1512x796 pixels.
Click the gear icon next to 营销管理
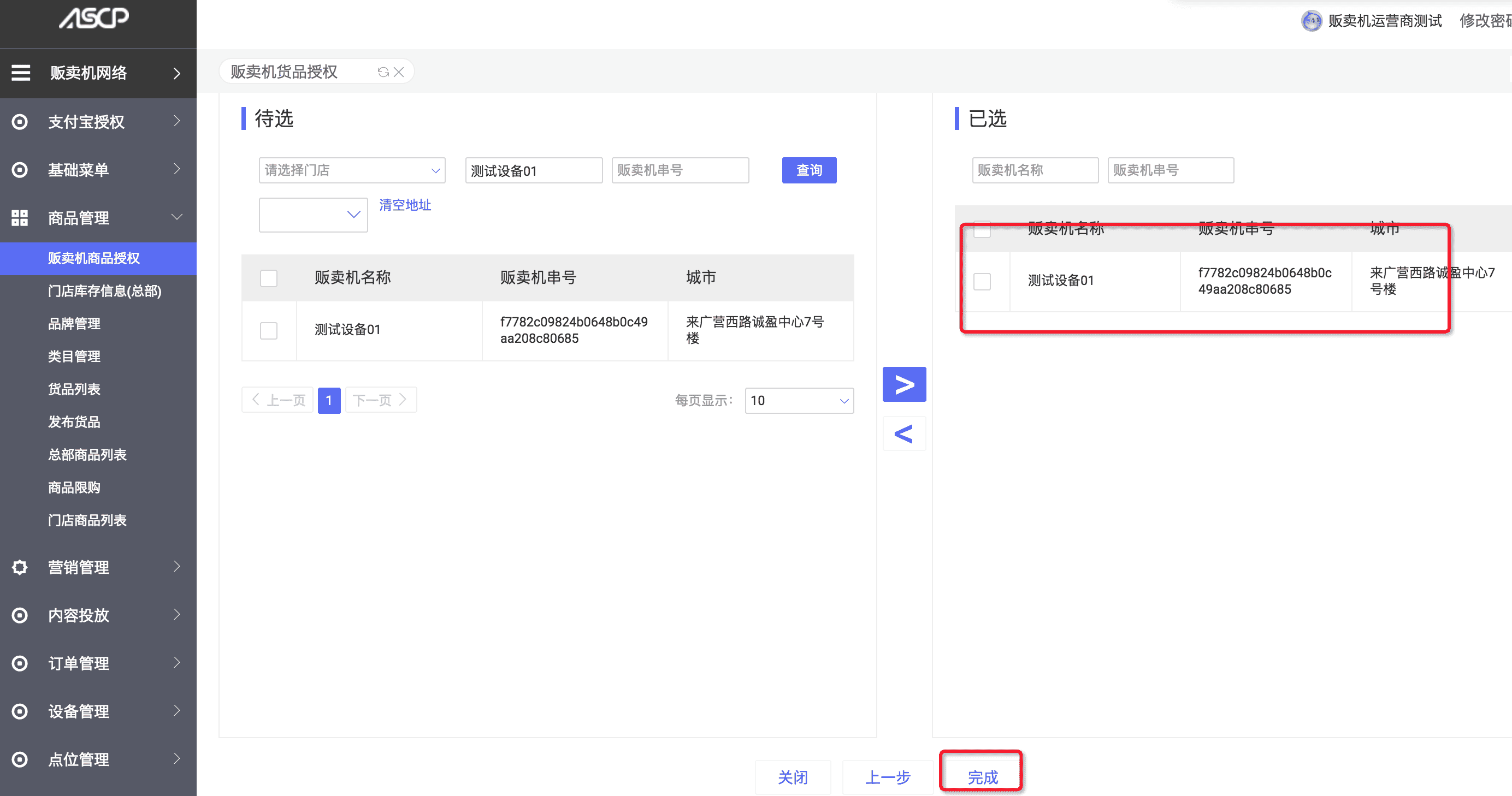point(20,567)
